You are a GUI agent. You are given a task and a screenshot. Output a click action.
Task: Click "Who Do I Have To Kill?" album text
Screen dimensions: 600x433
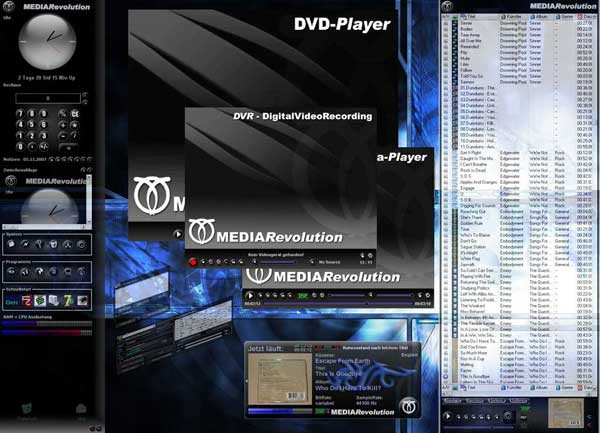click(x=348, y=388)
